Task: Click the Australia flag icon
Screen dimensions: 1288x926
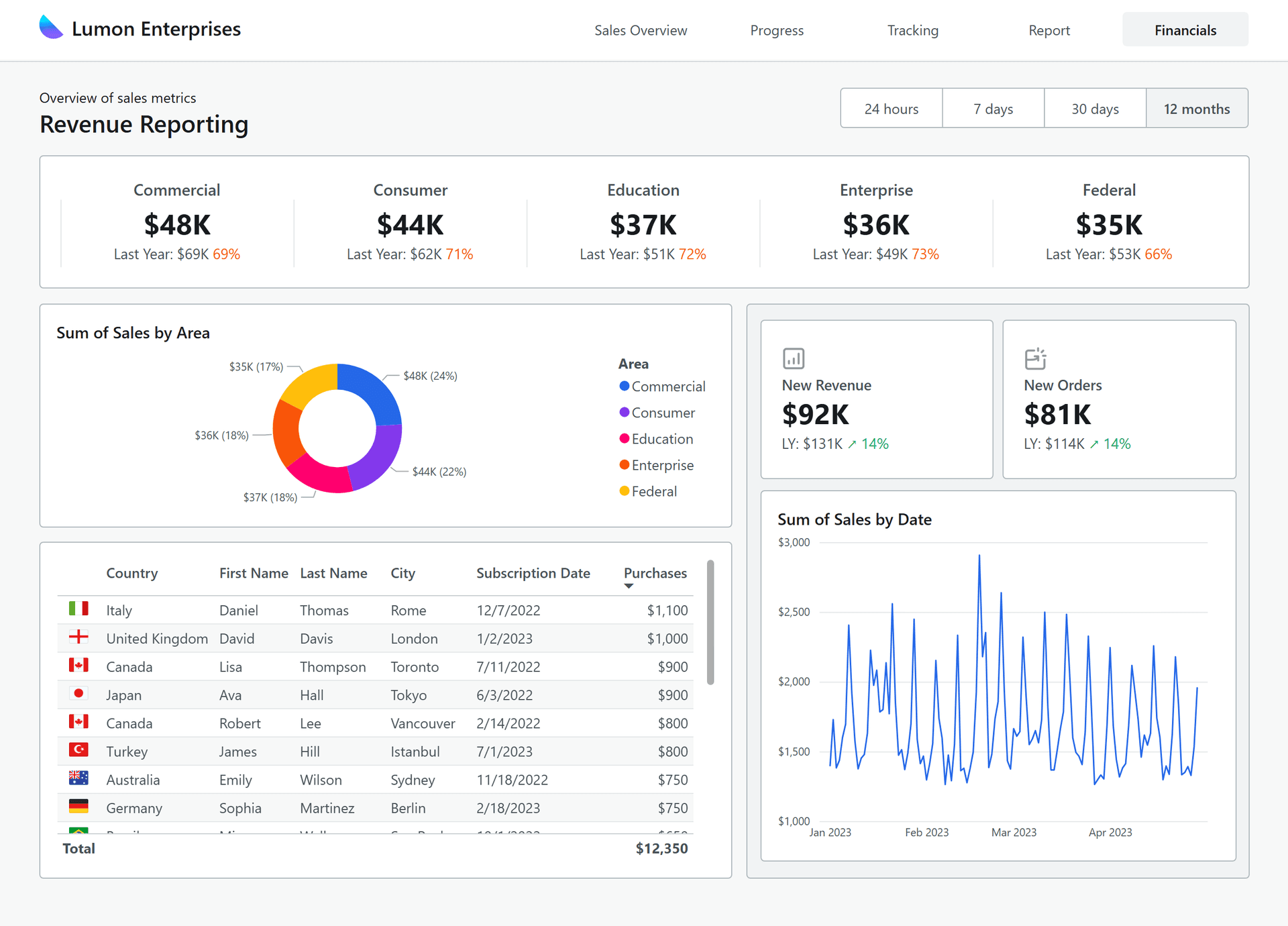Action: pos(78,779)
